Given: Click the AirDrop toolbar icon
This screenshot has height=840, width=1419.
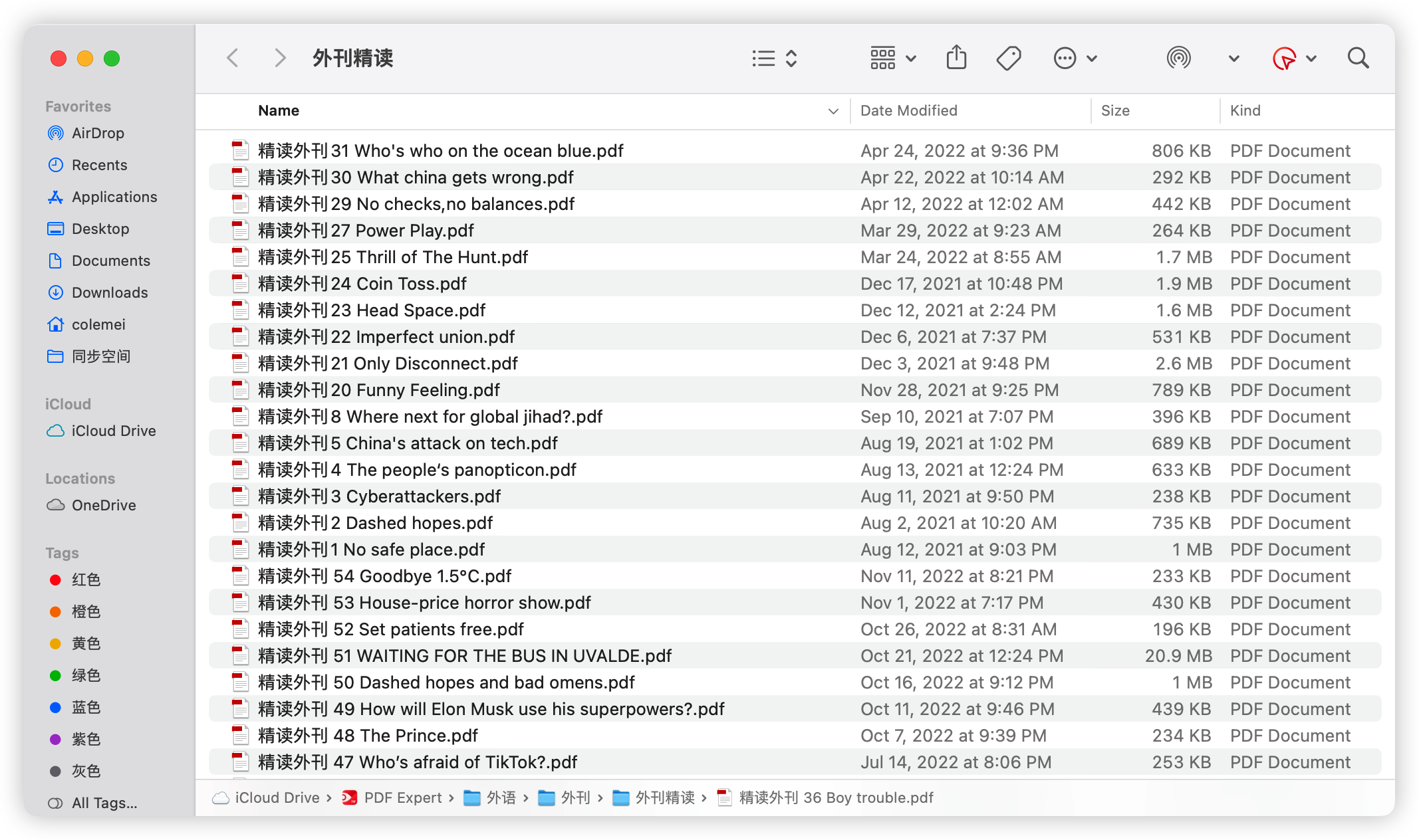Looking at the screenshot, I should click(1178, 58).
